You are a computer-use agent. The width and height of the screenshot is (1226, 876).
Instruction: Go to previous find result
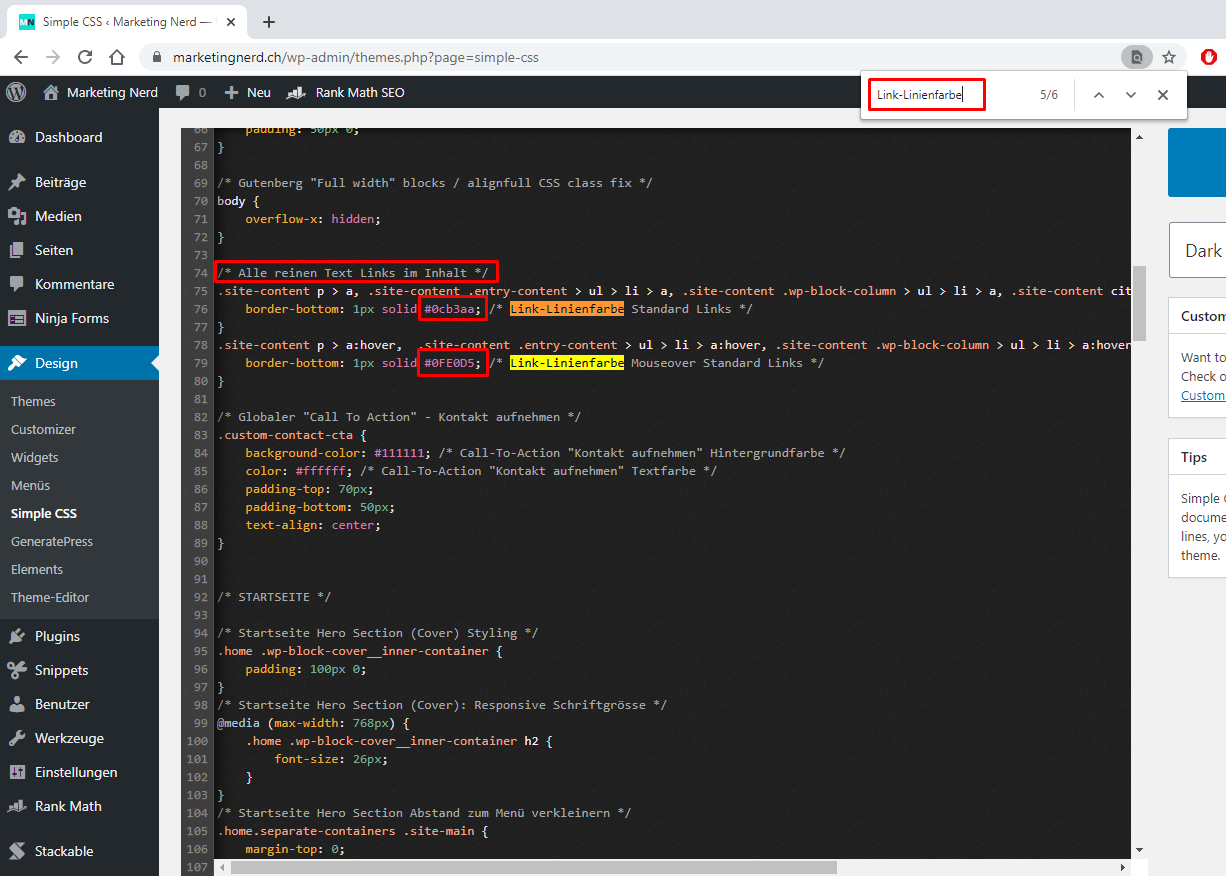(1099, 95)
